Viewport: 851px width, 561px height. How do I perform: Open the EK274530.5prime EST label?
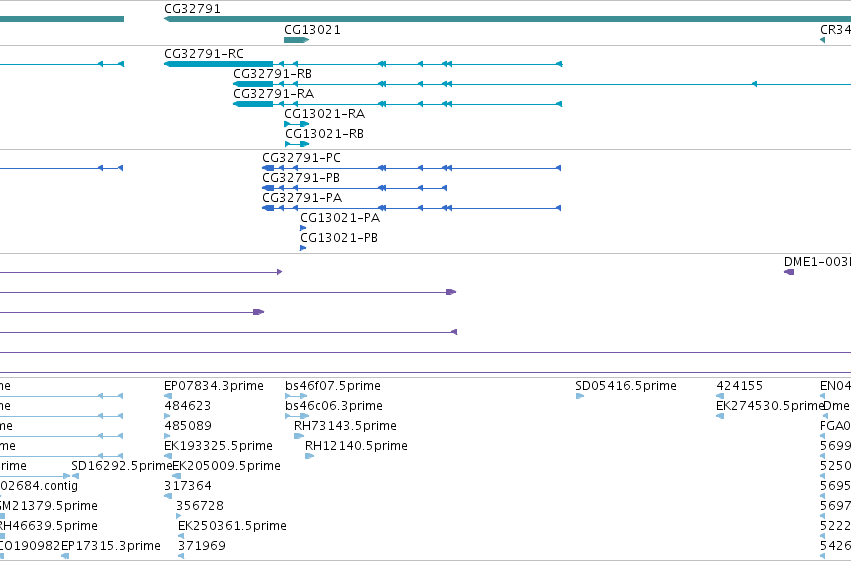point(770,406)
